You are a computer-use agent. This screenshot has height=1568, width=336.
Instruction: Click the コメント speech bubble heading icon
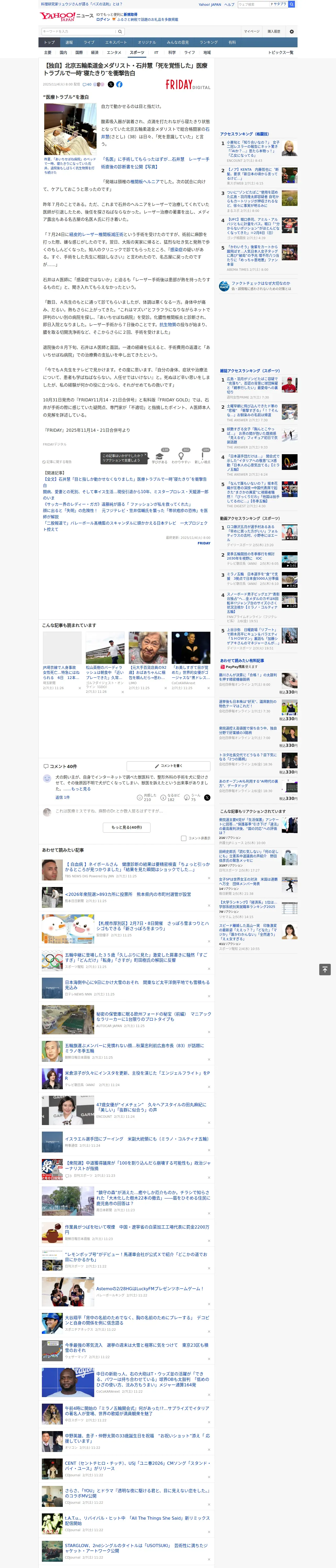point(46,766)
